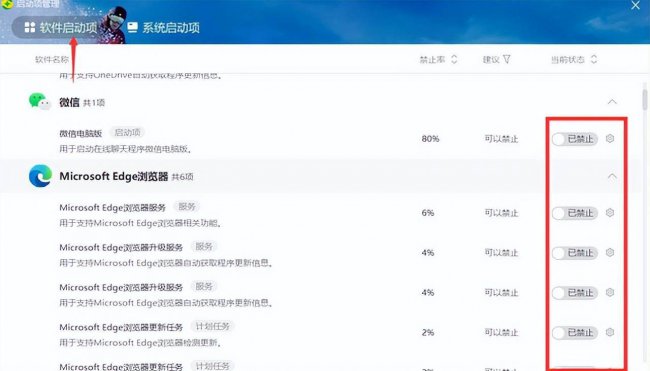
Task: Click the Microsoft Edge logo icon
Action: click(x=41, y=176)
